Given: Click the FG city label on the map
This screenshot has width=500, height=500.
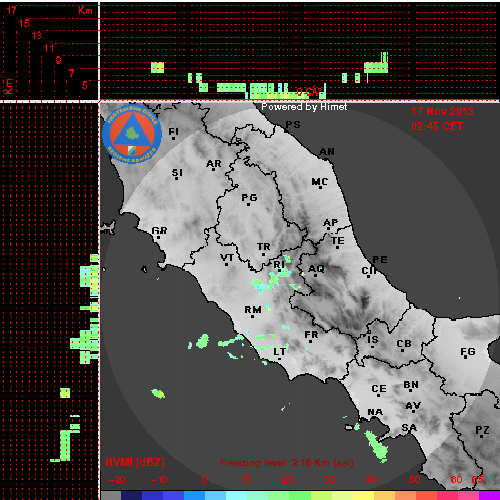Looking at the screenshot, I should [x=468, y=351].
